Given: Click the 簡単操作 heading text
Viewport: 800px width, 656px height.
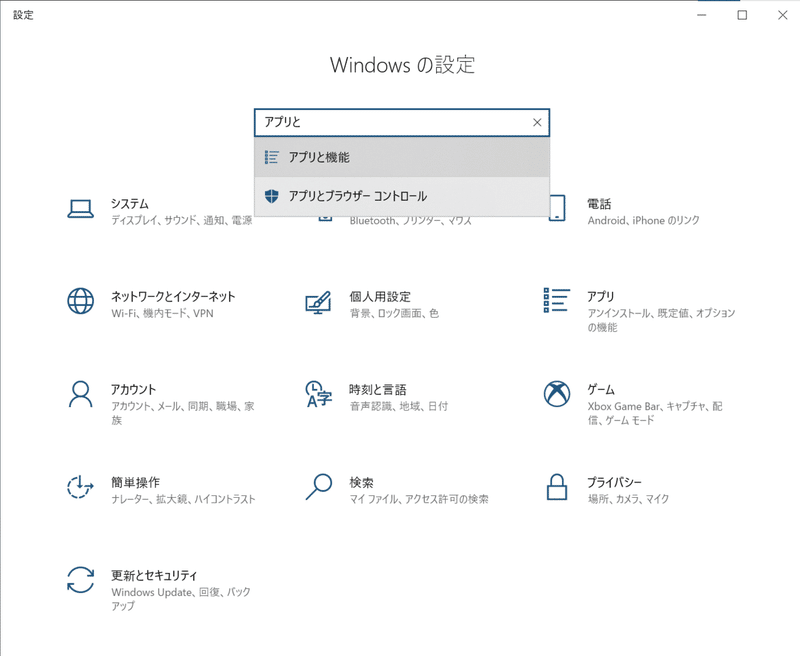Looking at the screenshot, I should (136, 483).
